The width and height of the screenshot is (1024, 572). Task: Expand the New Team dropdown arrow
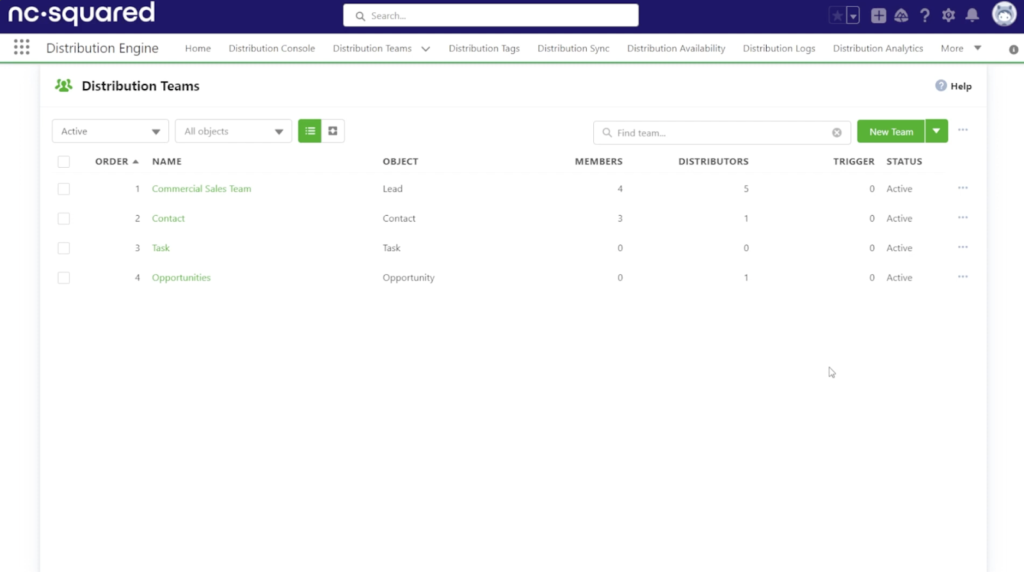click(936, 131)
